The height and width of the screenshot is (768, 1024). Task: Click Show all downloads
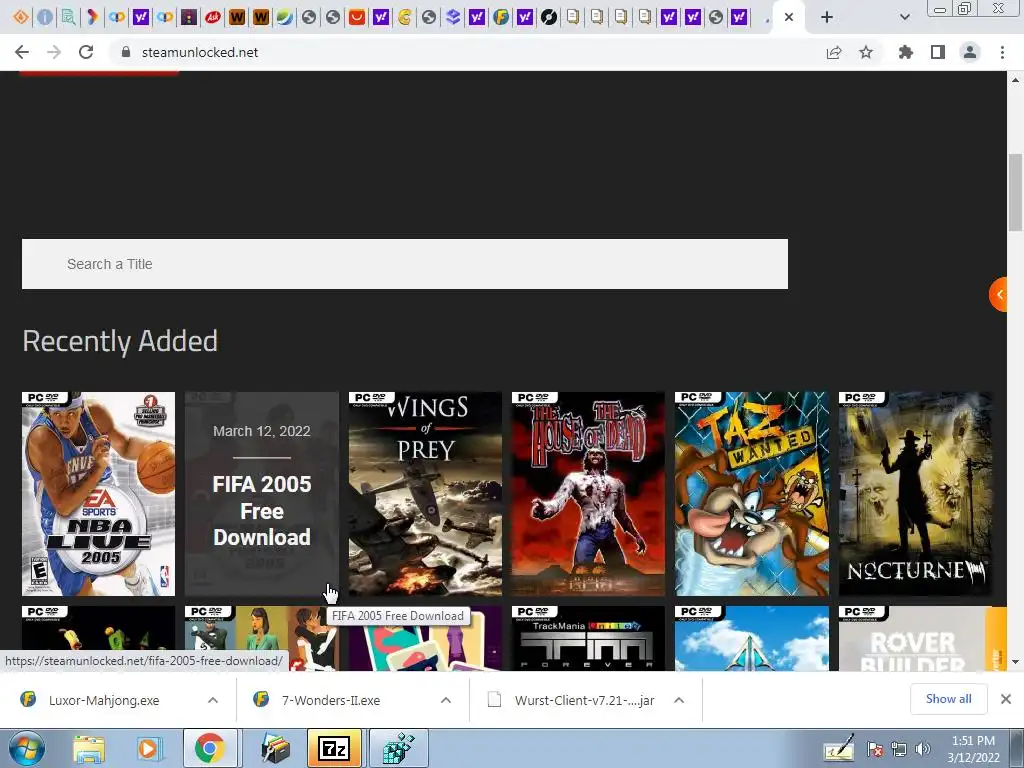click(x=948, y=699)
